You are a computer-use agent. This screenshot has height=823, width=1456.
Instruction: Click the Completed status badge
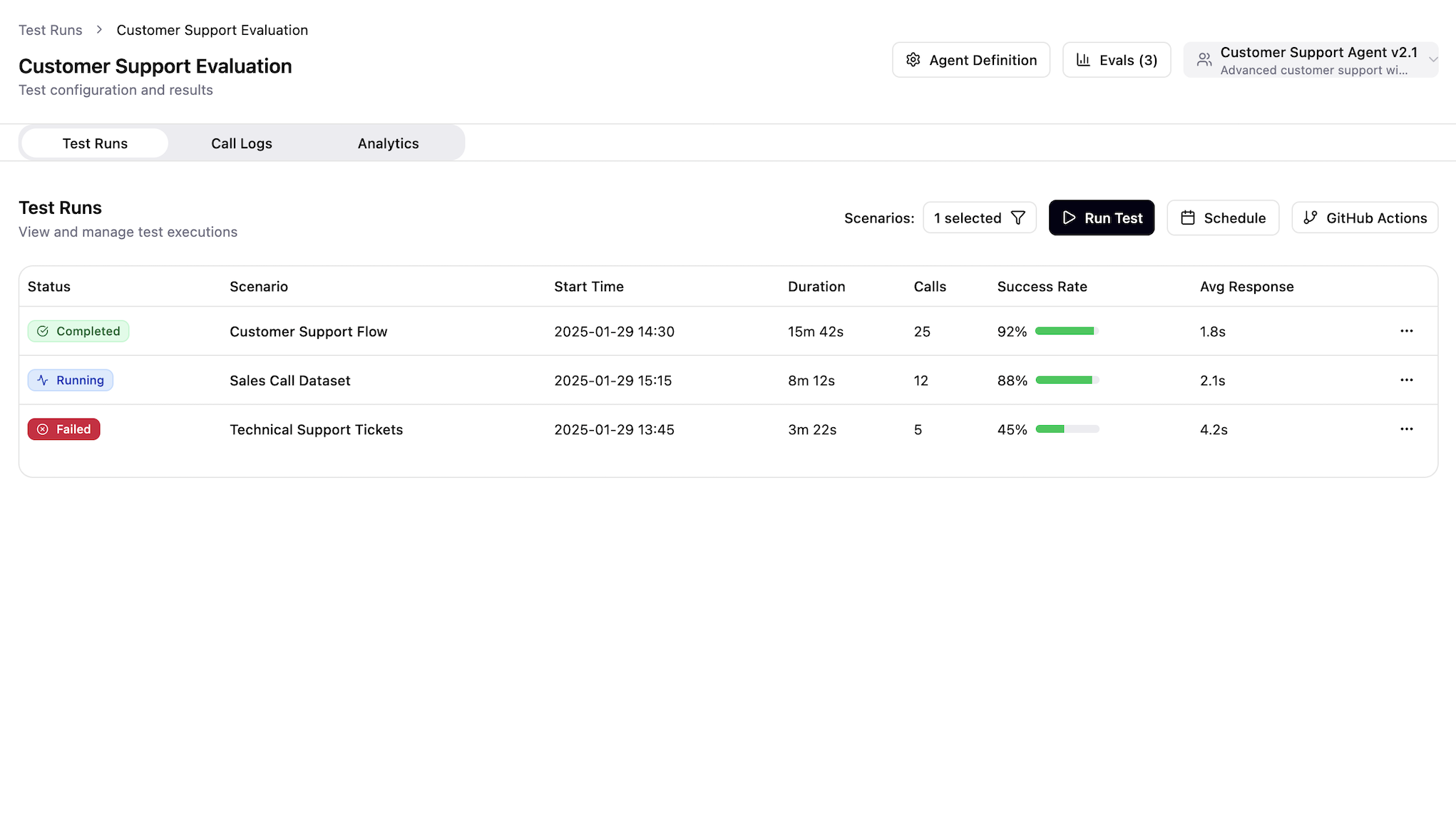click(x=78, y=331)
